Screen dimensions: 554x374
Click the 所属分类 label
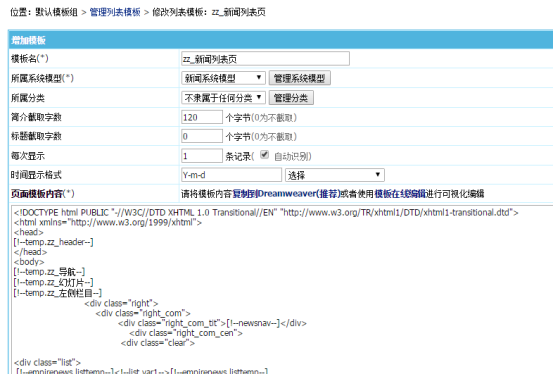28,98
